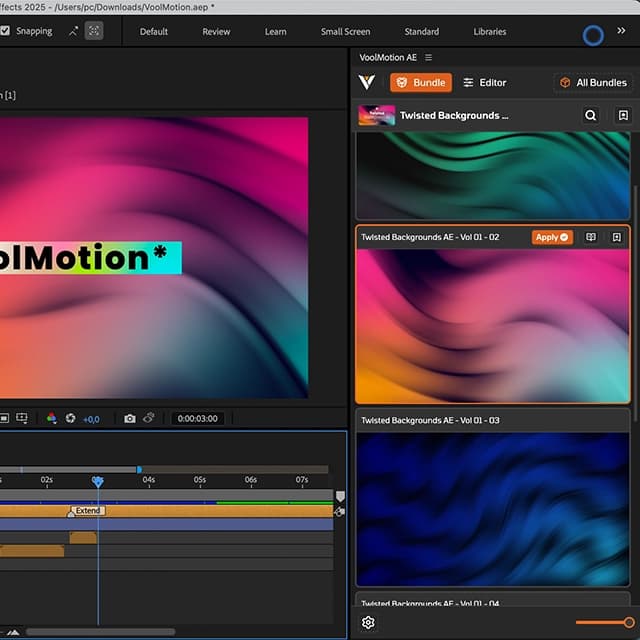Switch to the Default workspace

click(x=153, y=31)
